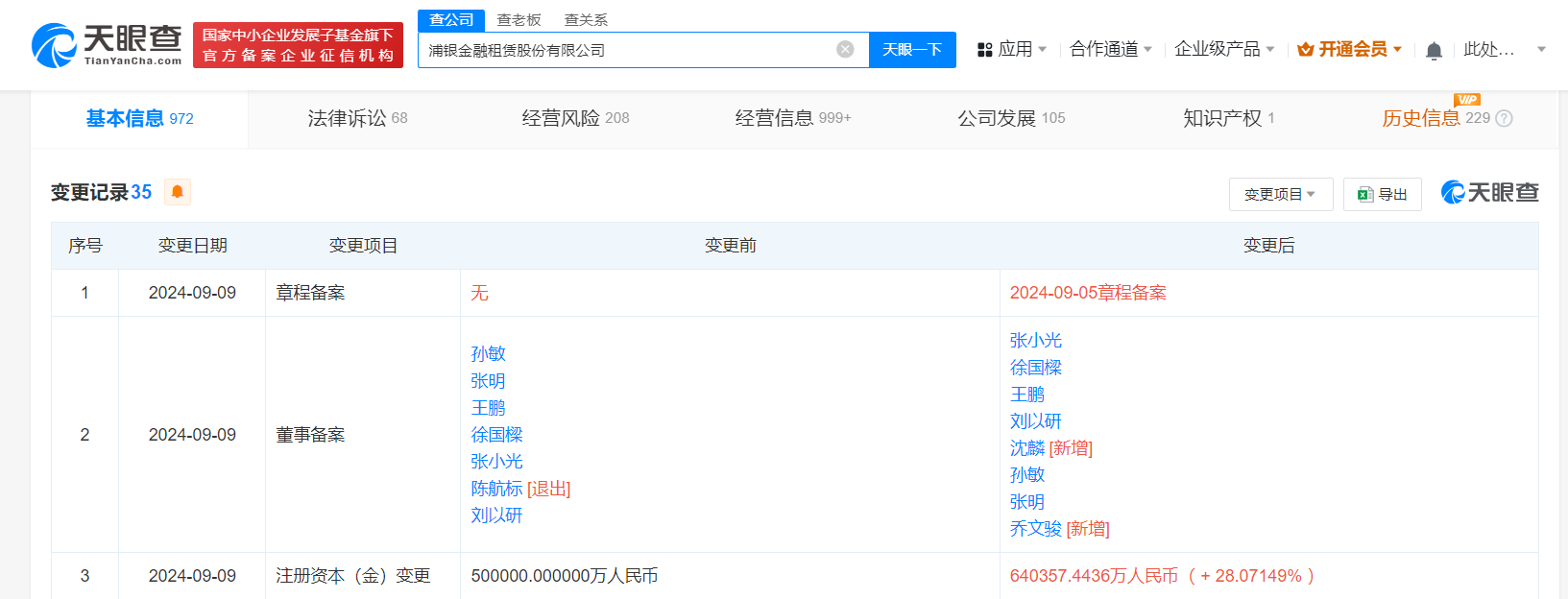Open the 合作通道 dropdown menu

1110,49
